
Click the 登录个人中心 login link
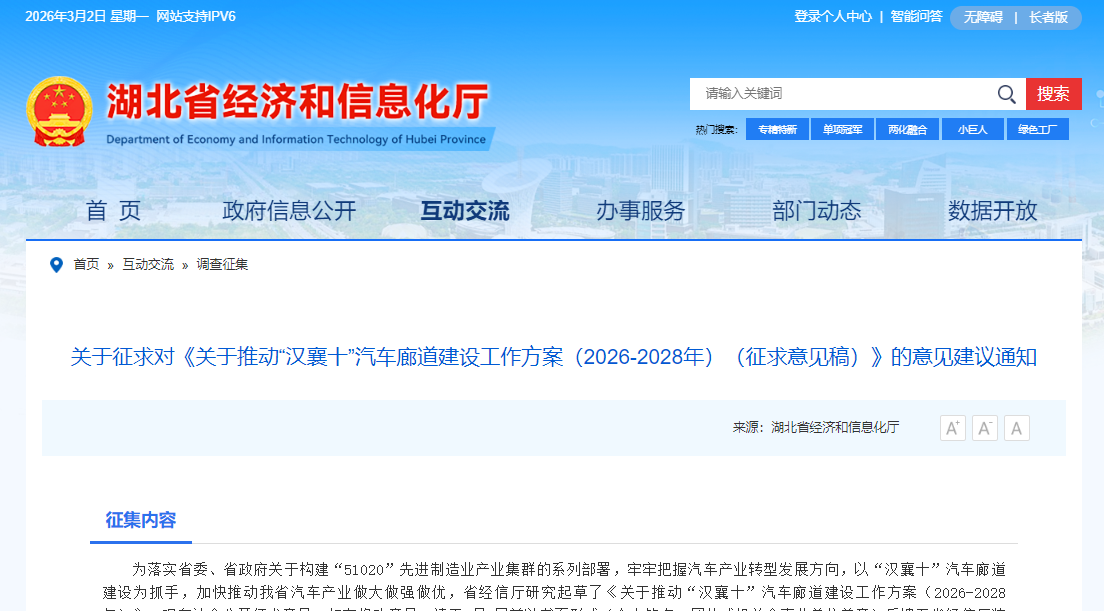pyautogui.click(x=833, y=17)
